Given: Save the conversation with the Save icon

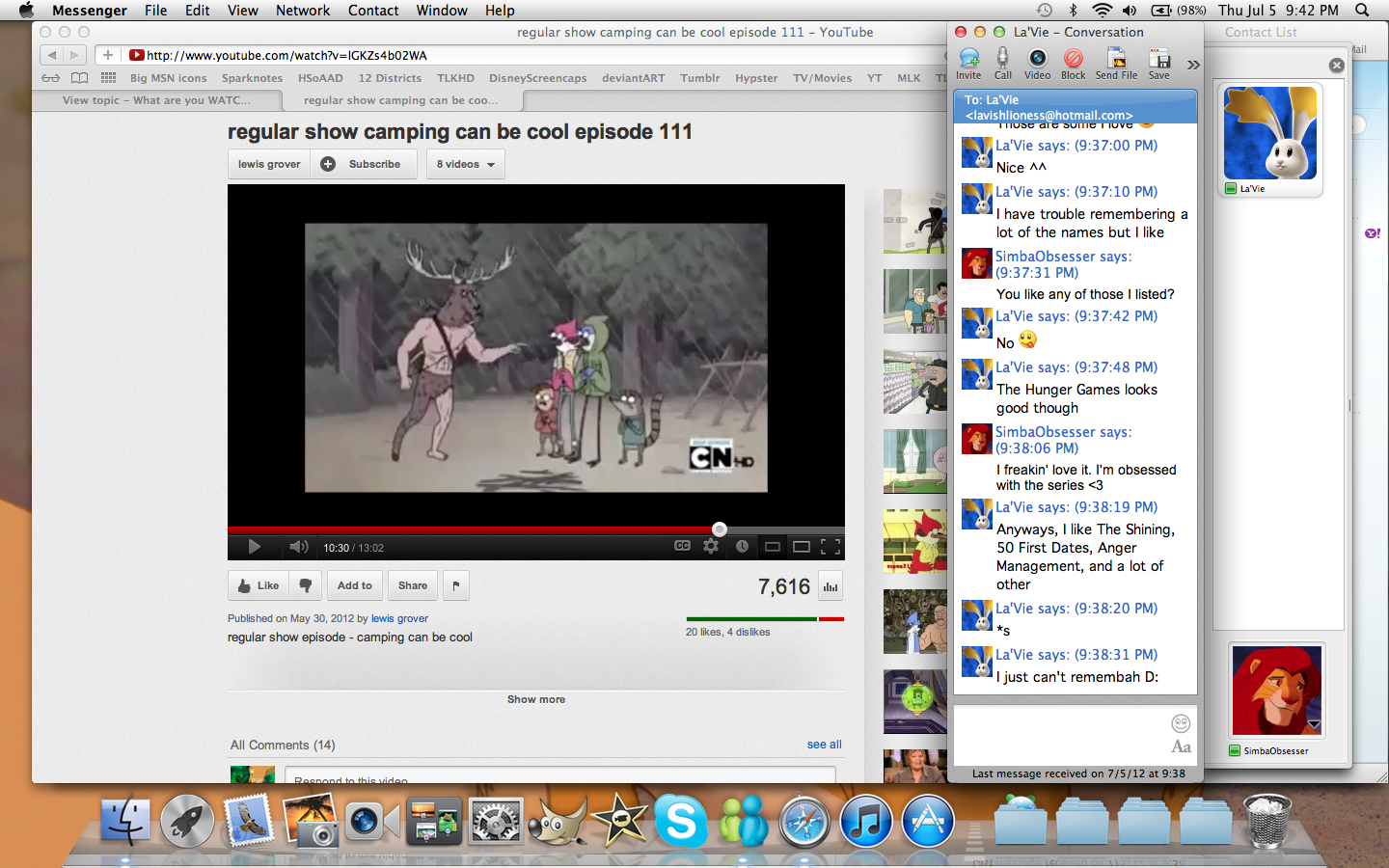Looking at the screenshot, I should 1158,63.
